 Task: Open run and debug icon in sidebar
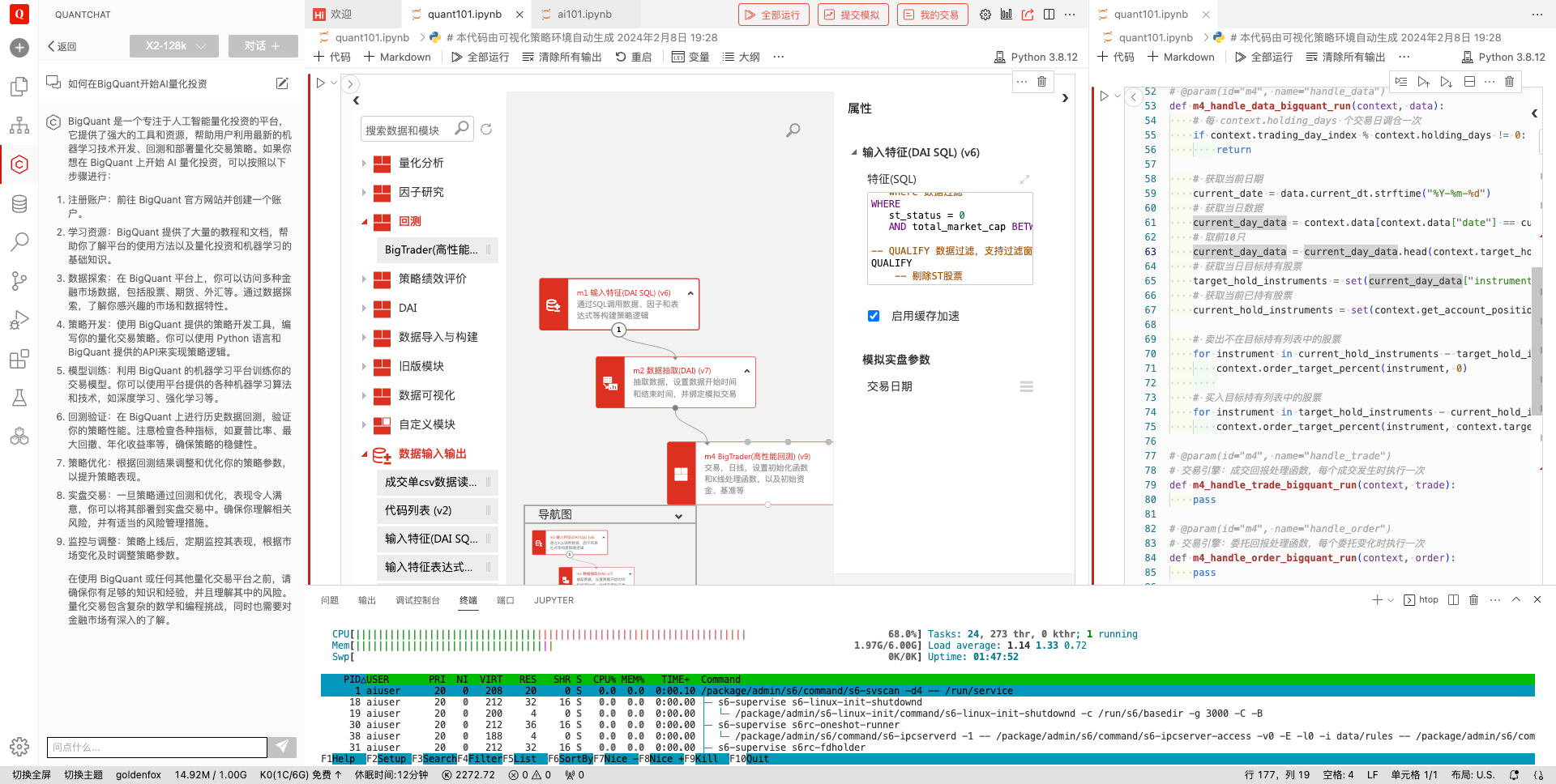click(19, 320)
